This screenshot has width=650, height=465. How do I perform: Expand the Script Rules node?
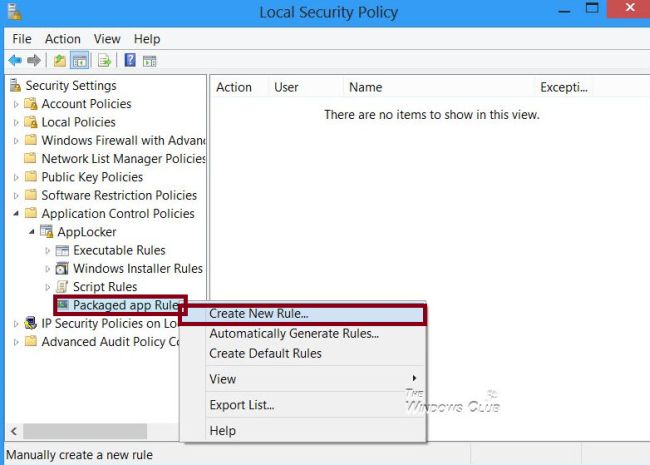click(47, 287)
